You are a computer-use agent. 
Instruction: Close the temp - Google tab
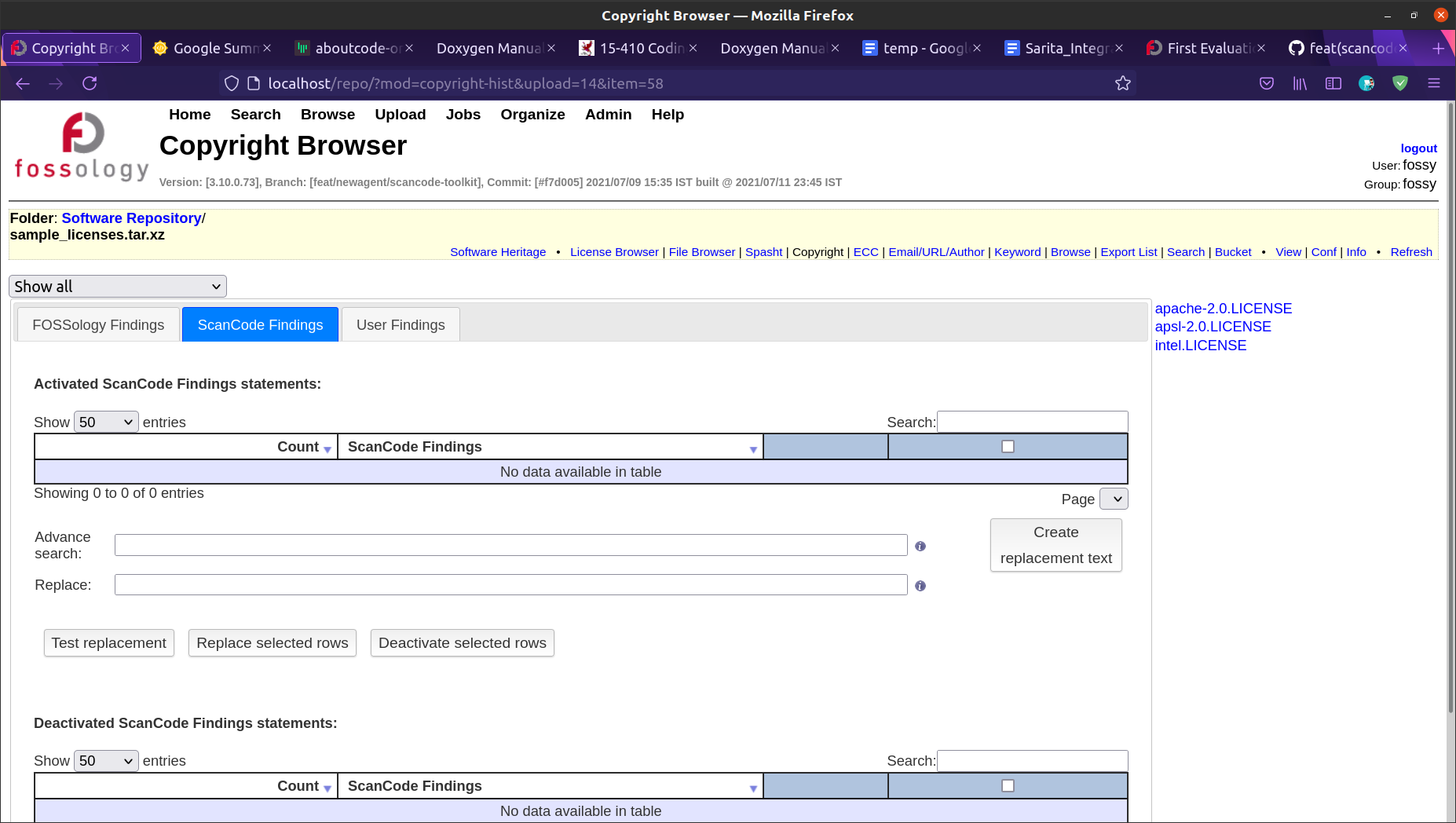(x=977, y=48)
